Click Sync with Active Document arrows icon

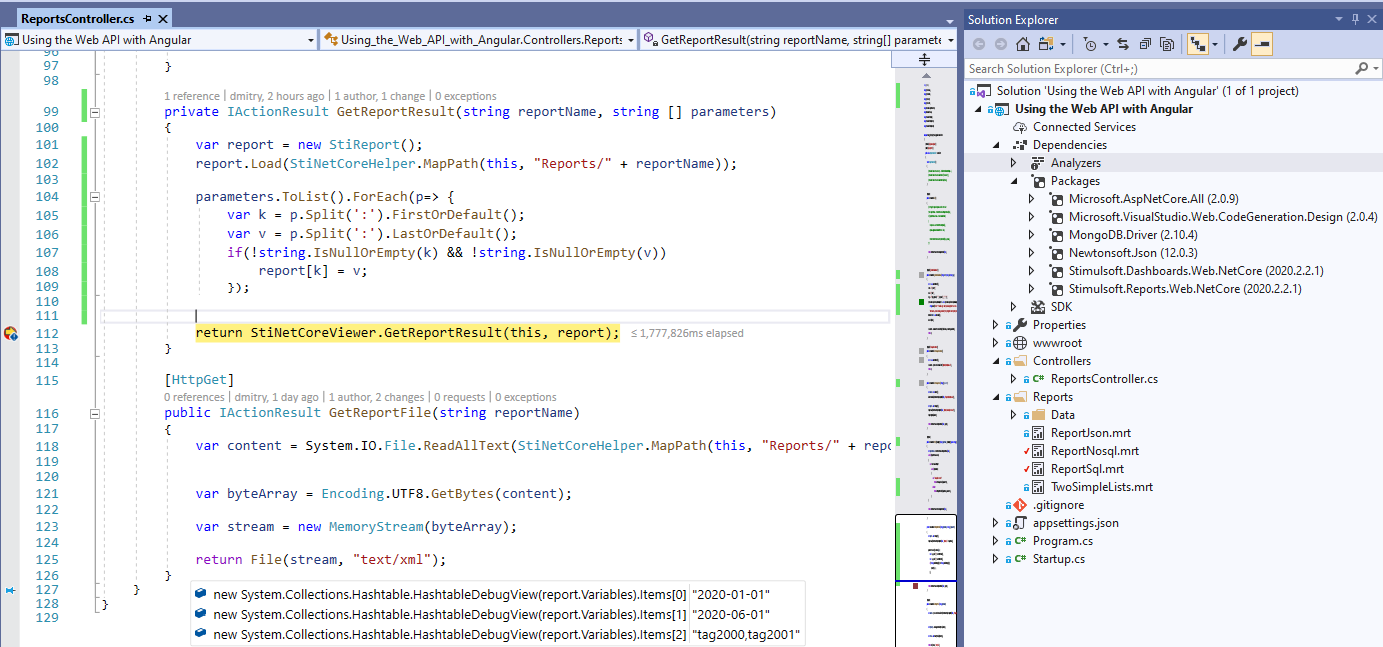pyautogui.click(x=1123, y=44)
